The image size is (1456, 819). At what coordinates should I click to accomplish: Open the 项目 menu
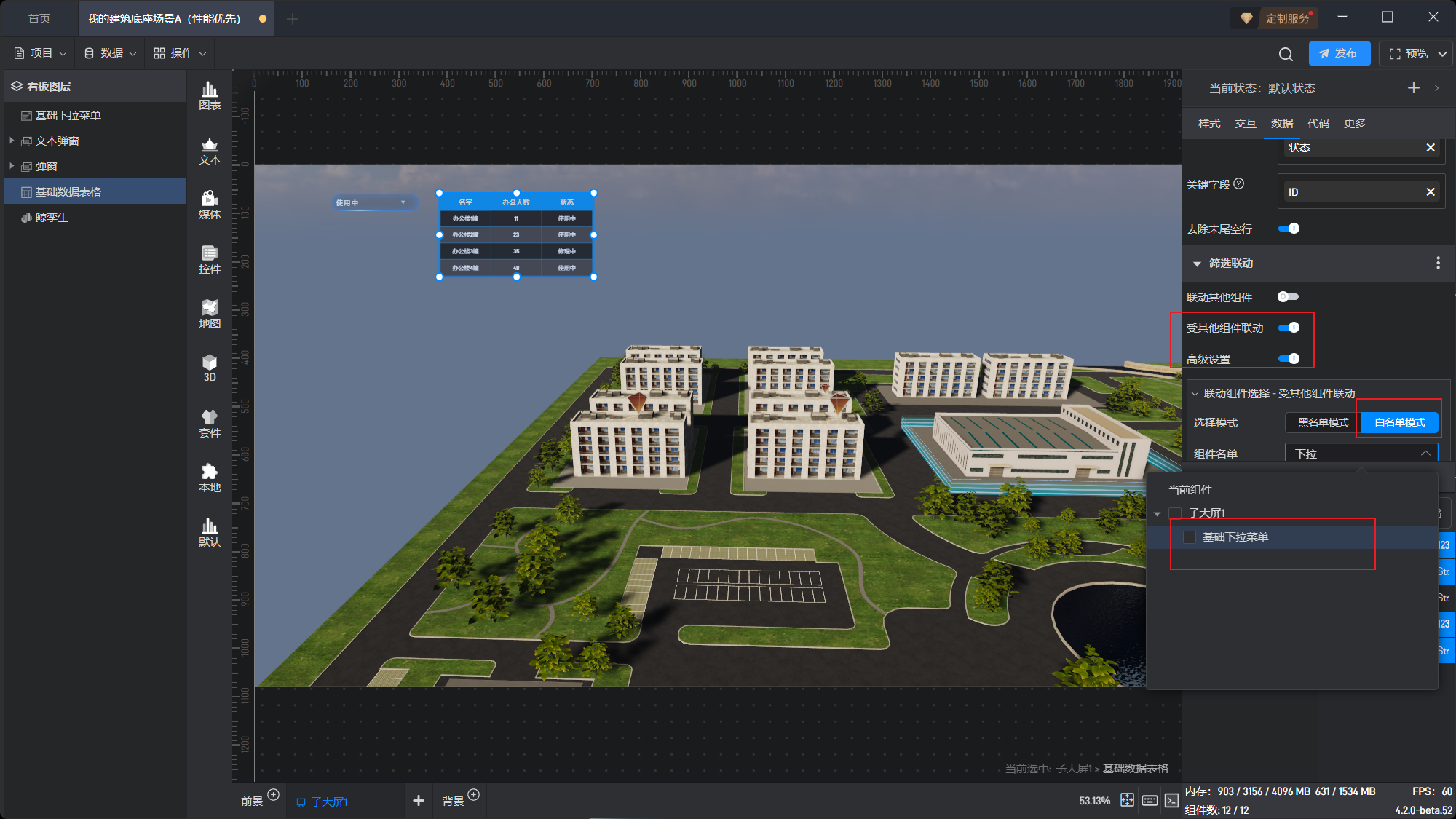click(x=40, y=53)
